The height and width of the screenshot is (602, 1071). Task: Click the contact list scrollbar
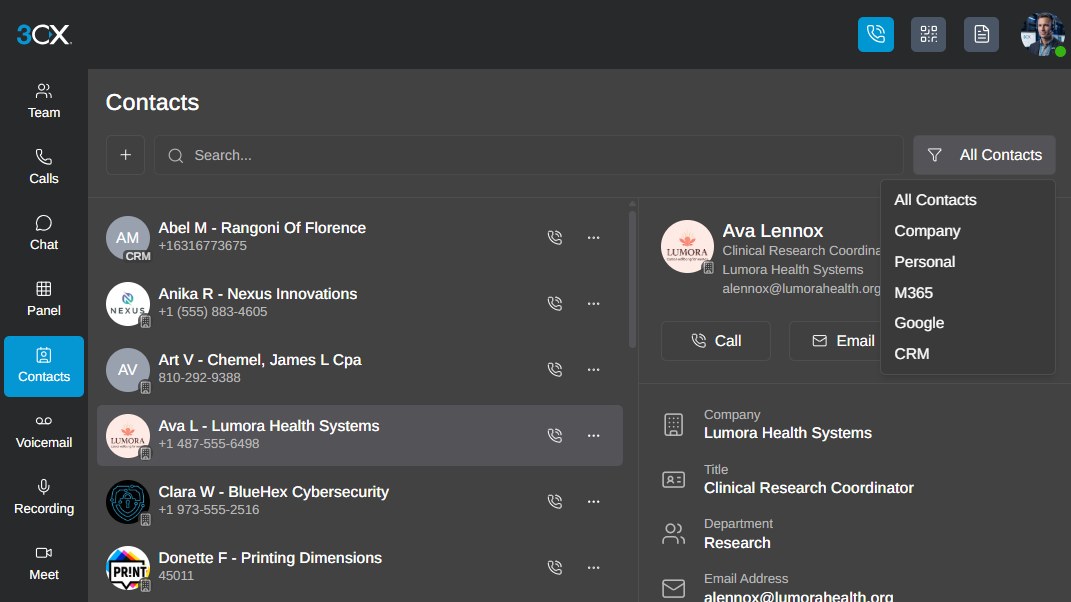[632, 279]
